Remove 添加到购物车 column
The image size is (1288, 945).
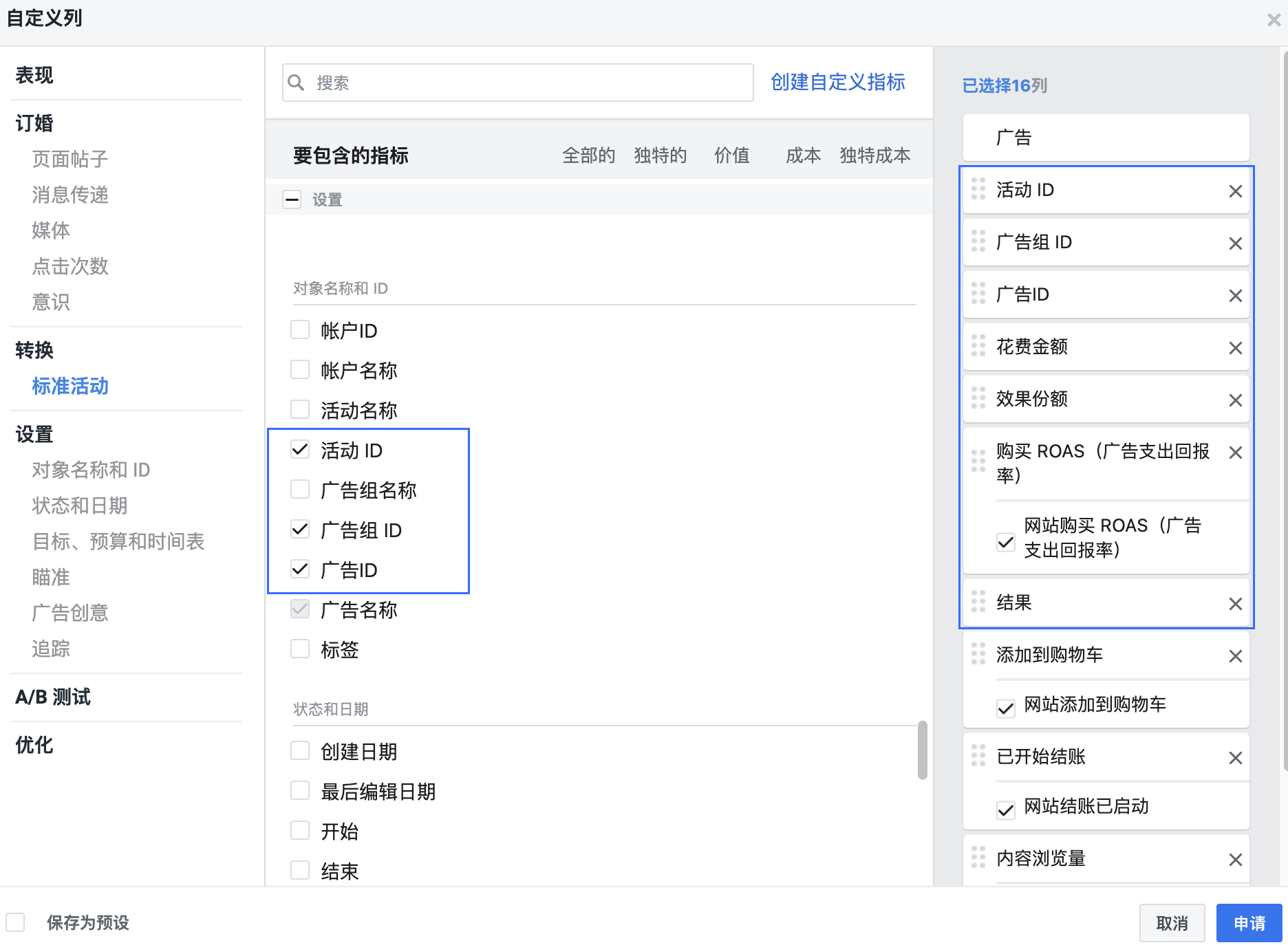click(1235, 656)
